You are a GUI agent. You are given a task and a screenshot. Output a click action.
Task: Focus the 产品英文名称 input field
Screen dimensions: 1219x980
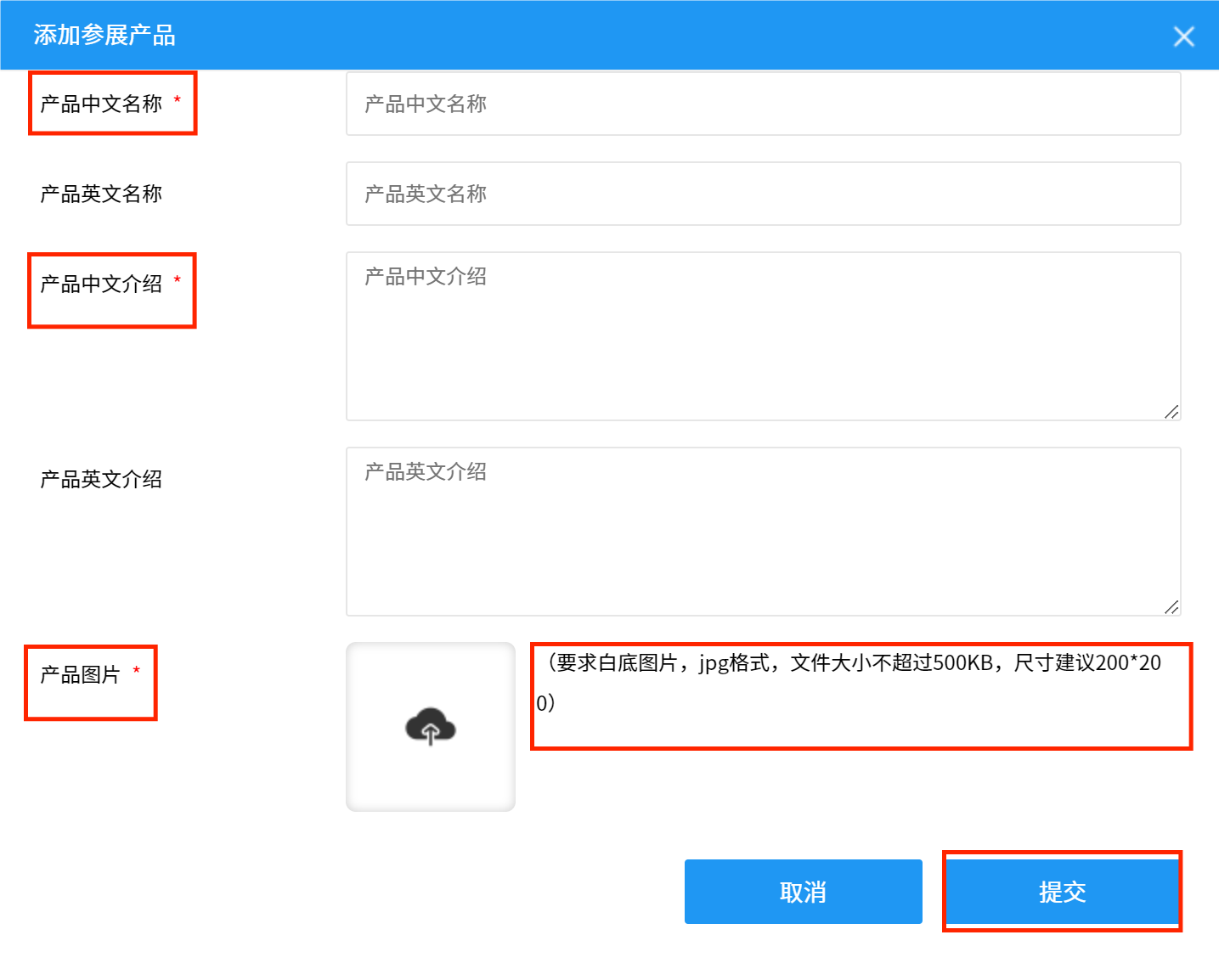pos(762,194)
